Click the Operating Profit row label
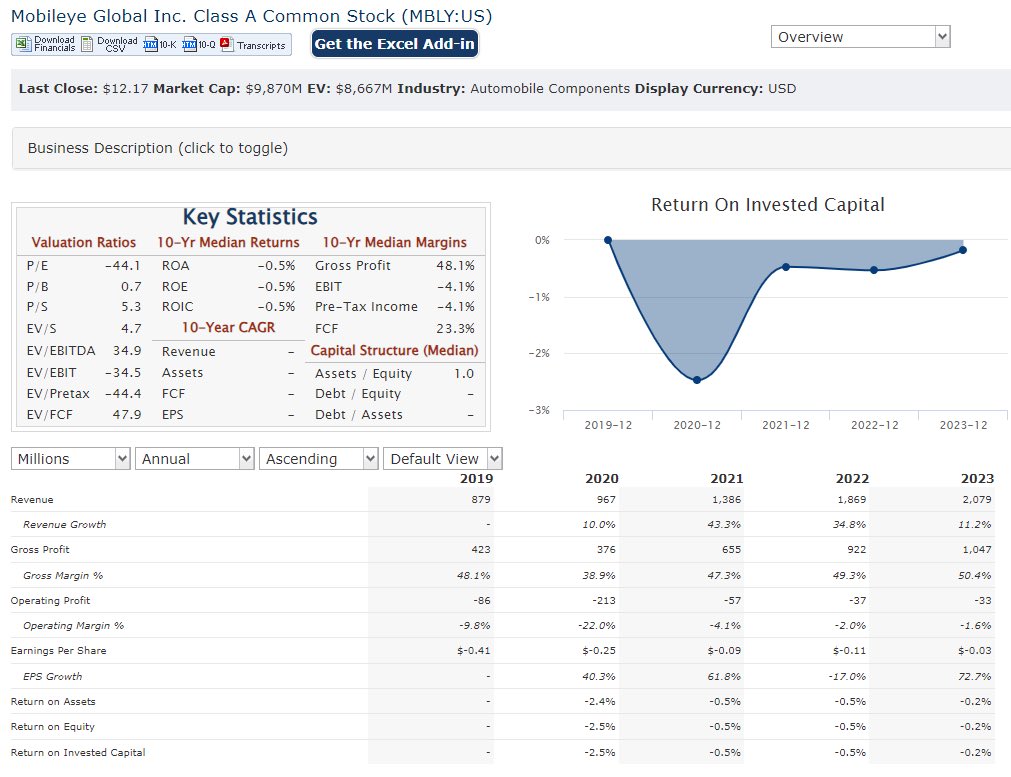This screenshot has width=1011, height=777. coord(50,600)
